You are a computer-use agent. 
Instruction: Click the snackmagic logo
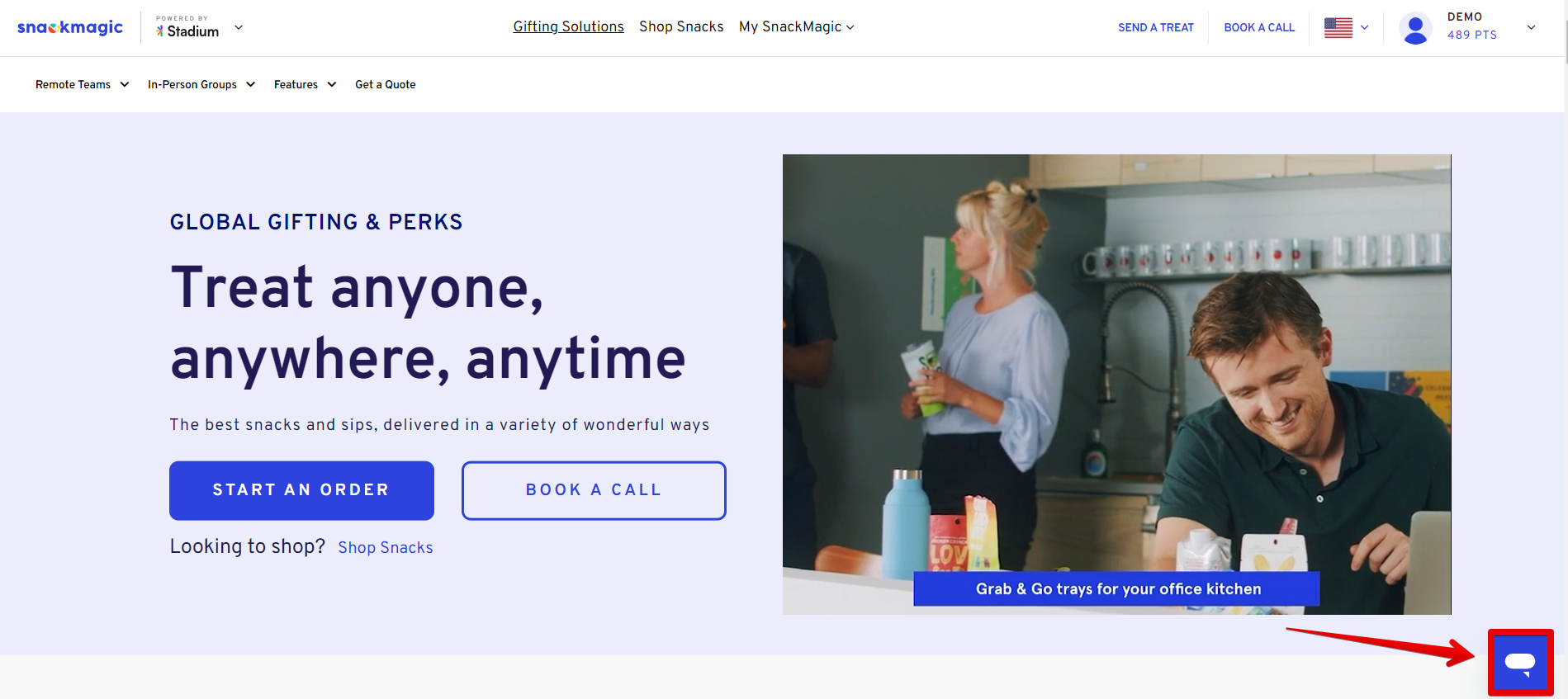(70, 27)
